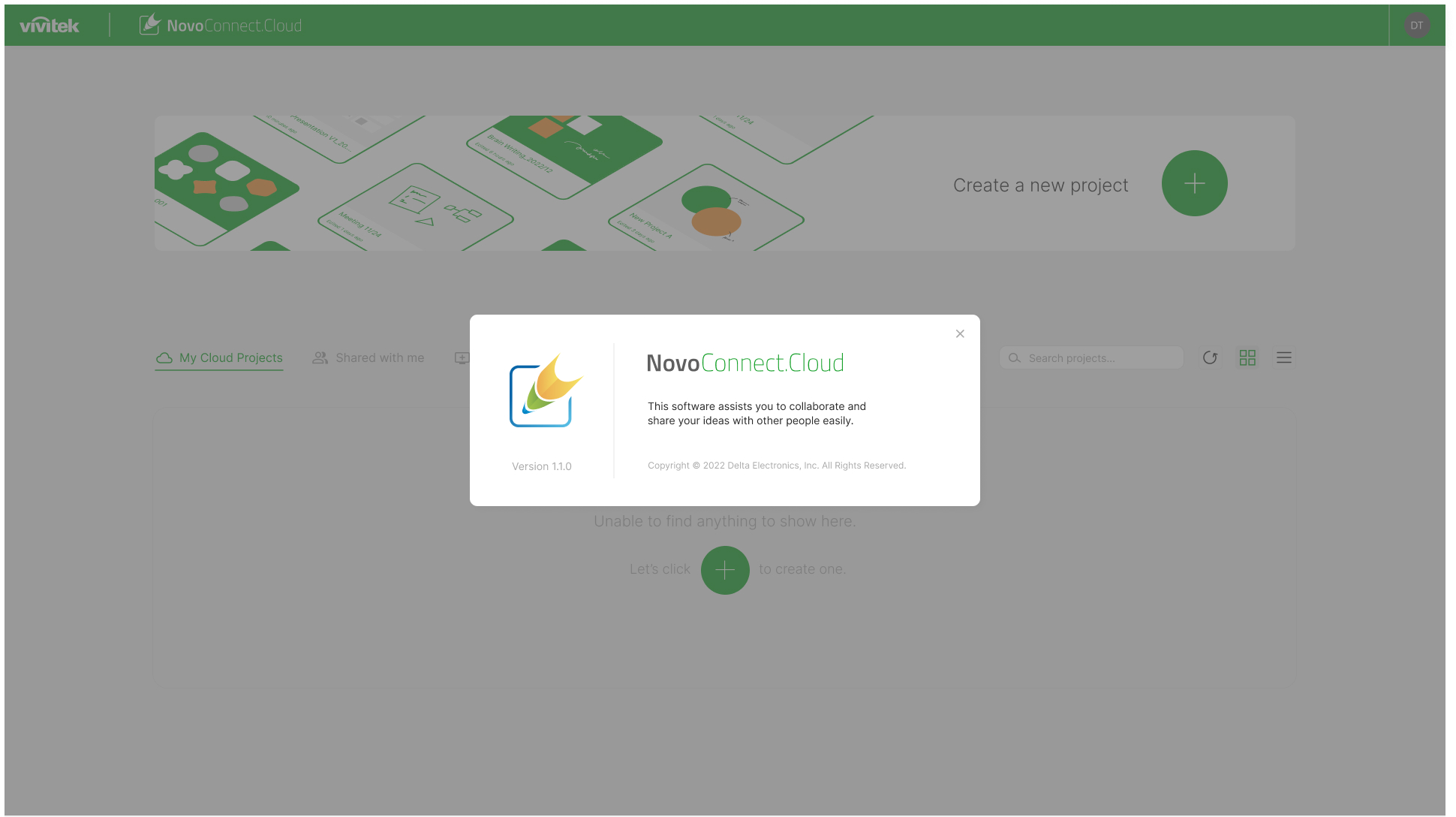Click the project illustrations banner image
Image resolution: width=1456 pixels, height=817 pixels.
pos(480,183)
